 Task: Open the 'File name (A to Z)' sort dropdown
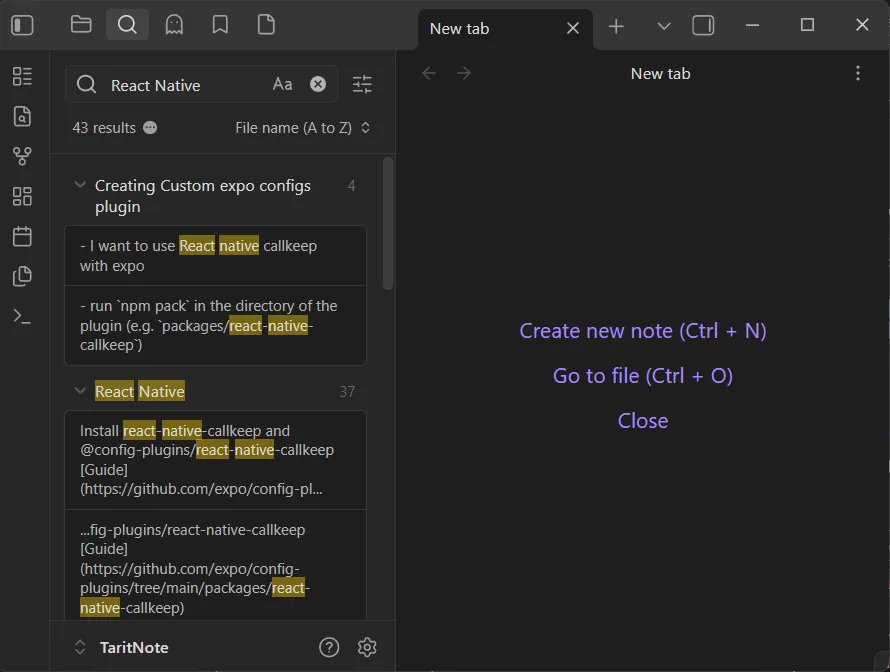[x=302, y=128]
